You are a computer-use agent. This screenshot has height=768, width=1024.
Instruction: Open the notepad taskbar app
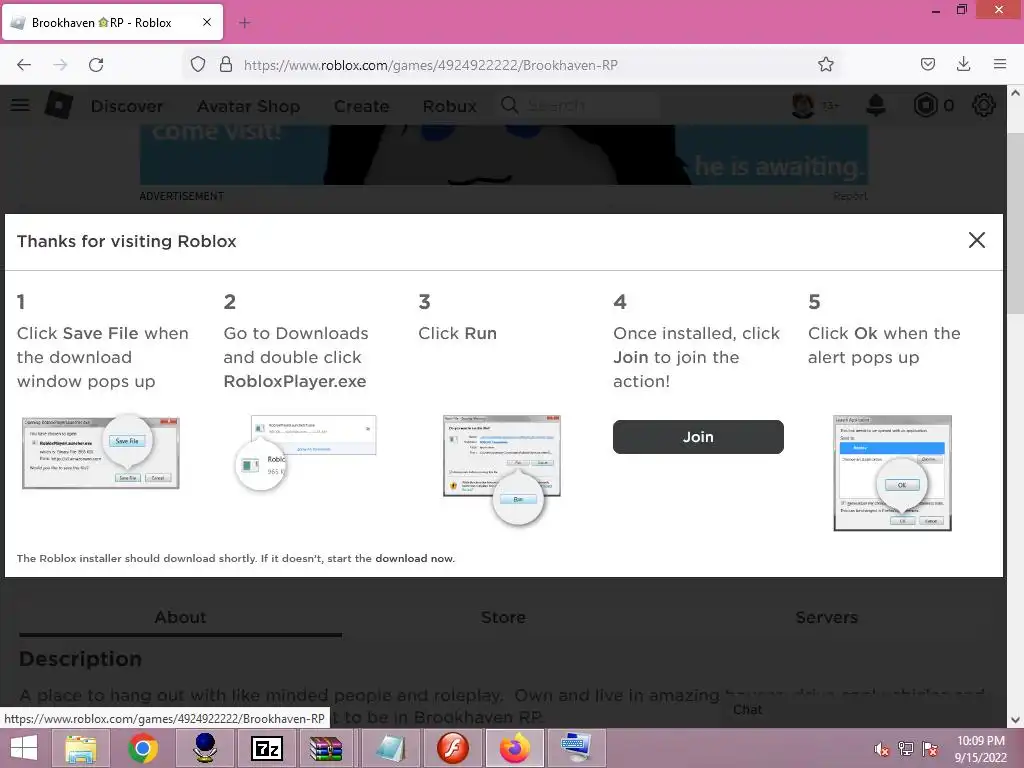390,748
